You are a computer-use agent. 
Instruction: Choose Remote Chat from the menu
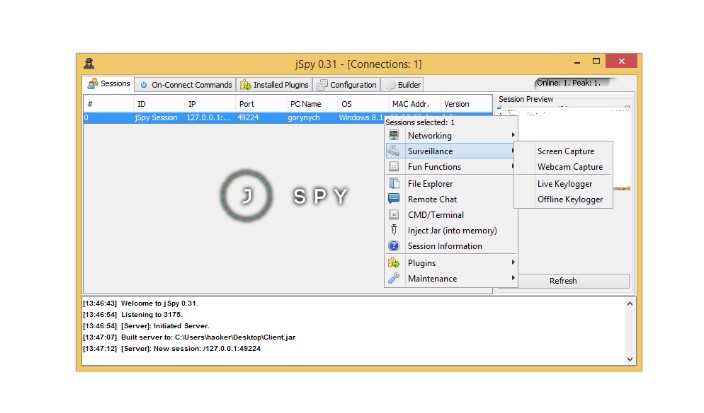451,199
